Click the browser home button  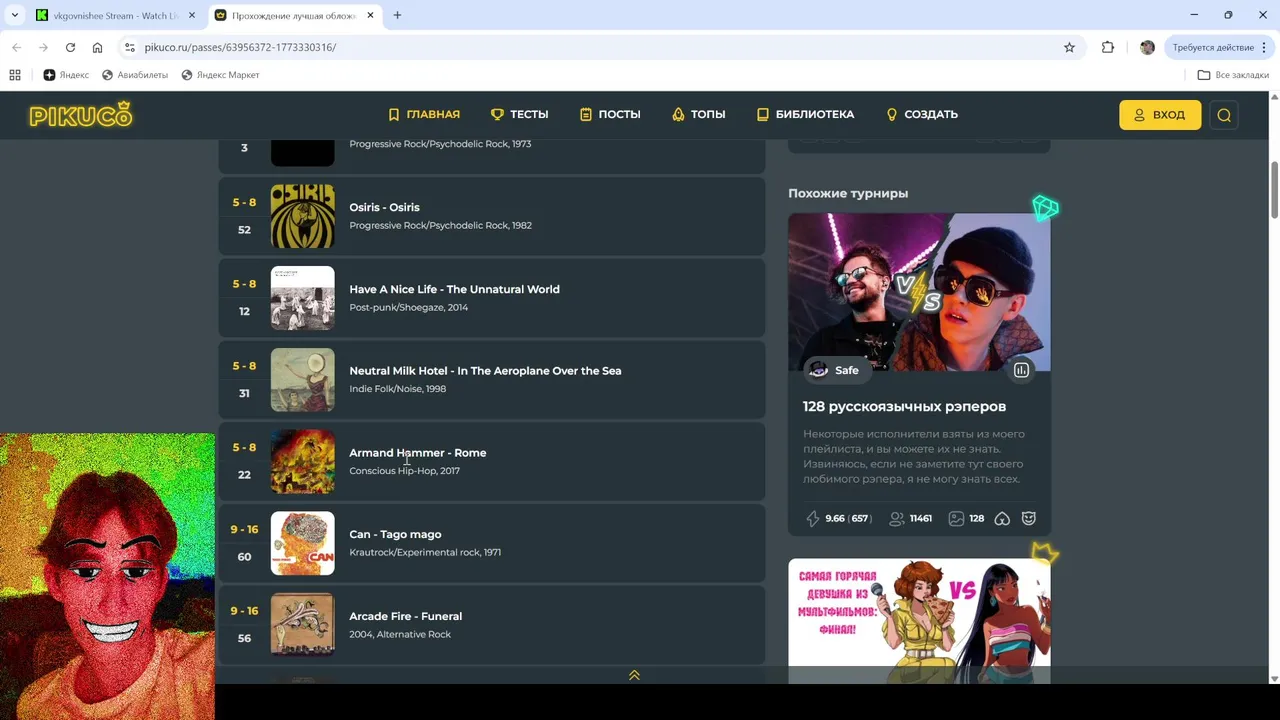tap(97, 47)
